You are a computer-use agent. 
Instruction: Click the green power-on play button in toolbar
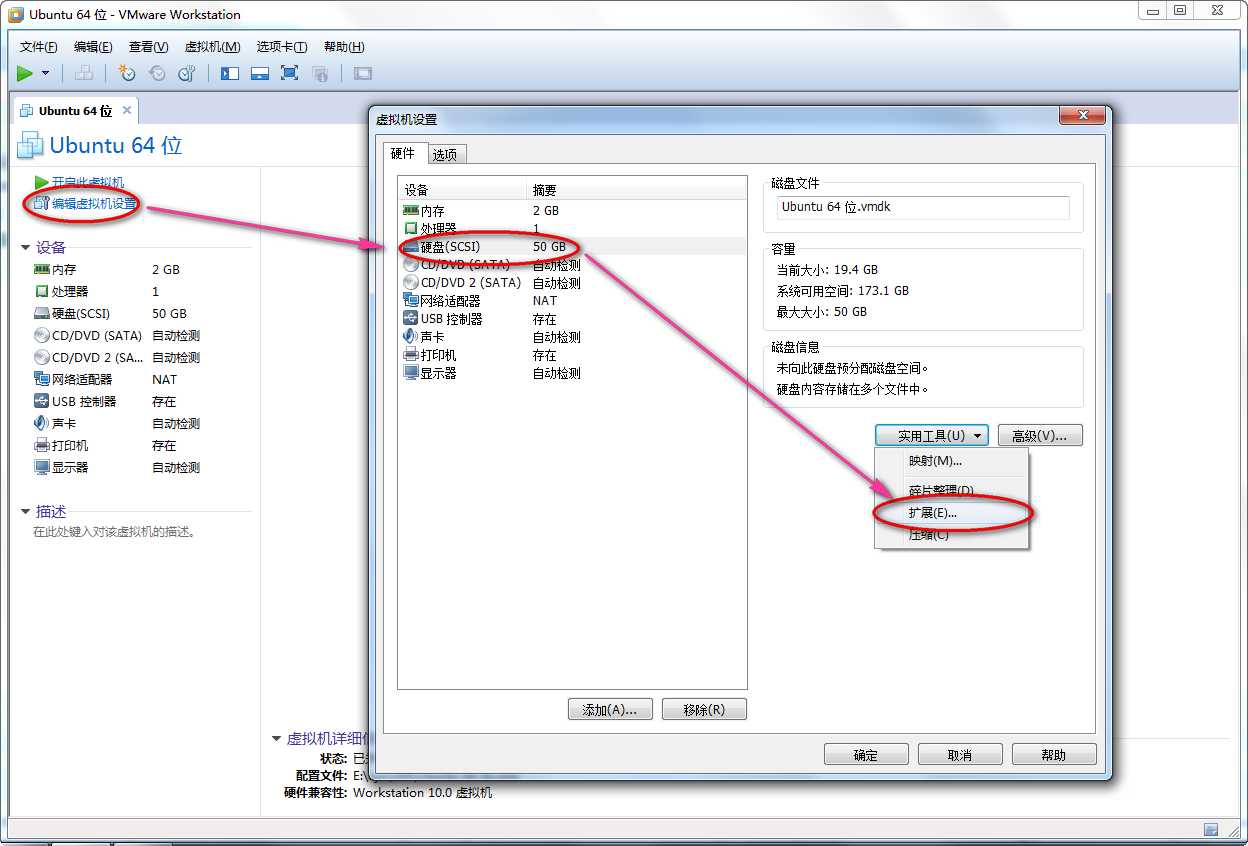coord(25,73)
